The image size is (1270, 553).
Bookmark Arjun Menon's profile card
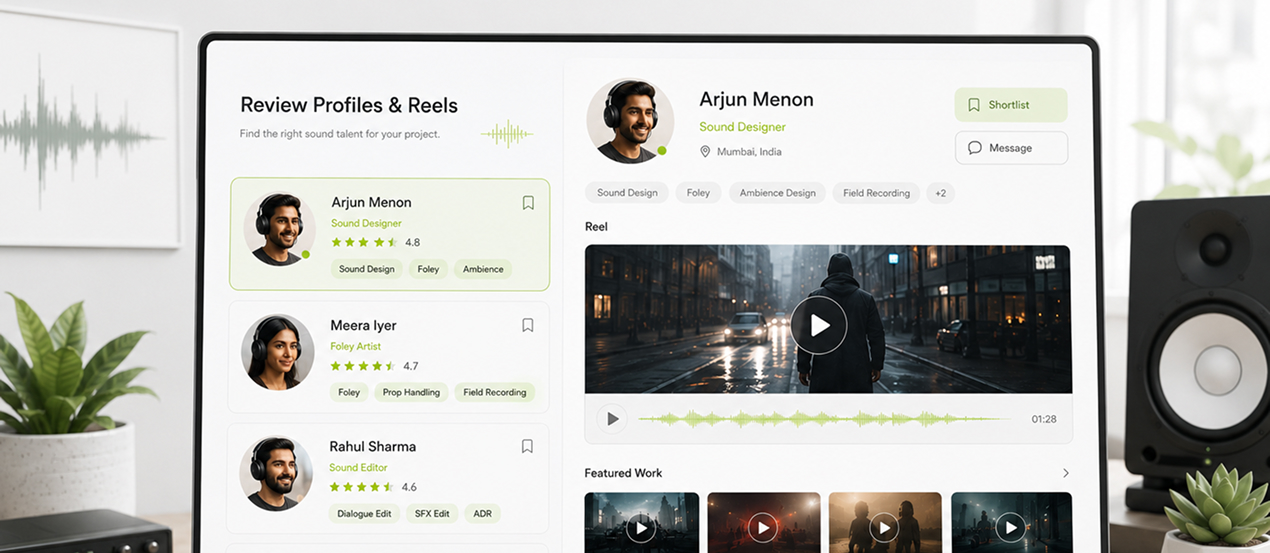coord(528,203)
